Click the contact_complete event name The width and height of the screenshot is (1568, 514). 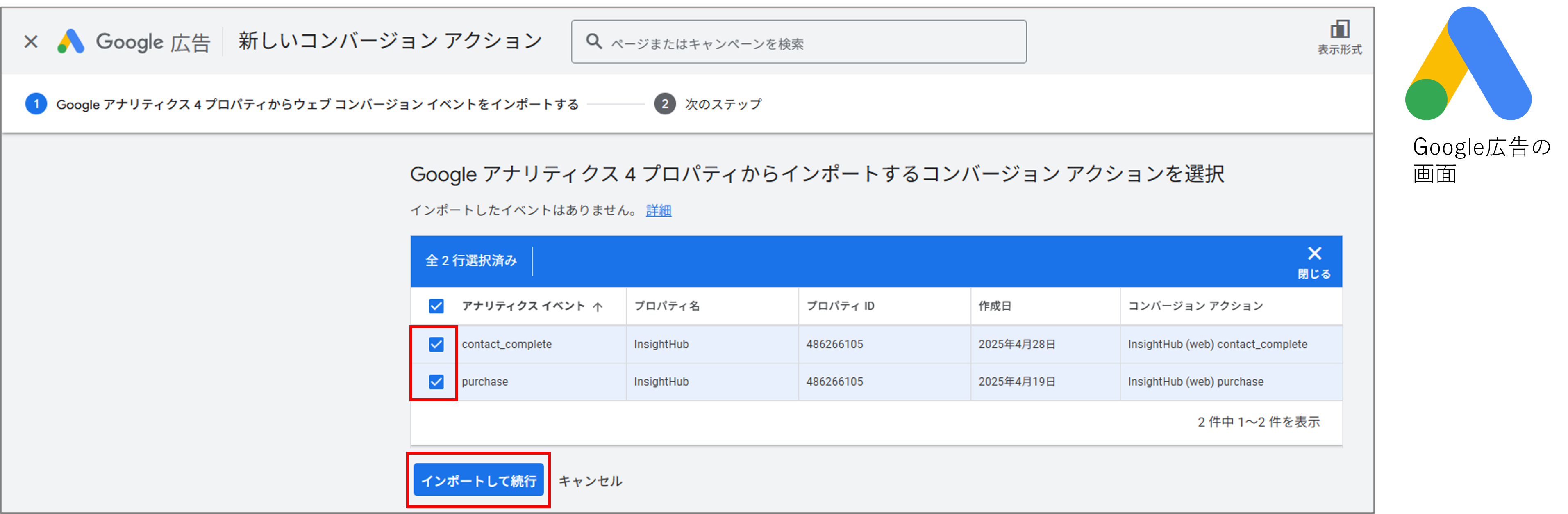click(507, 344)
